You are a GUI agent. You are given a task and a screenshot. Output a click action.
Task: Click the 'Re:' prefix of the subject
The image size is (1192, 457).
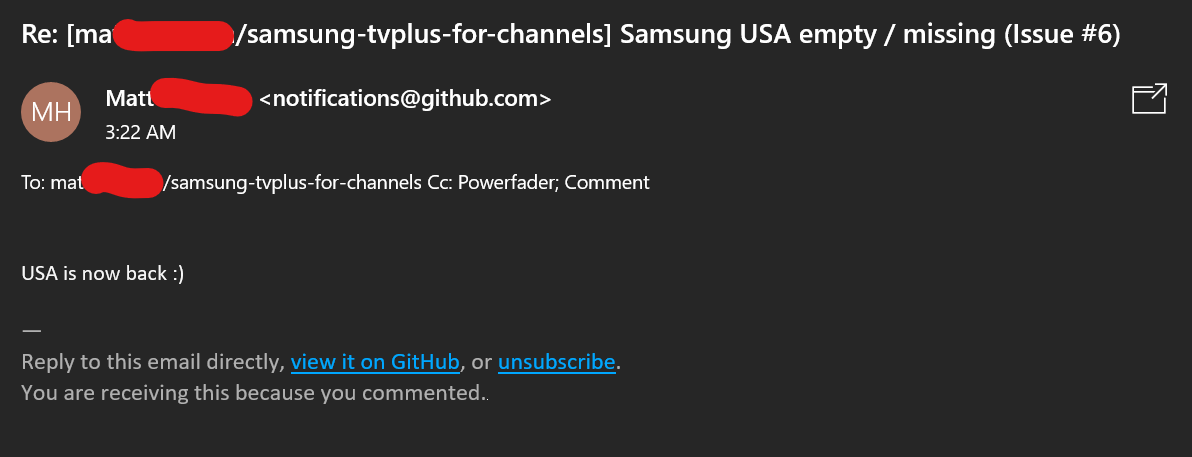pyautogui.click(x=40, y=34)
